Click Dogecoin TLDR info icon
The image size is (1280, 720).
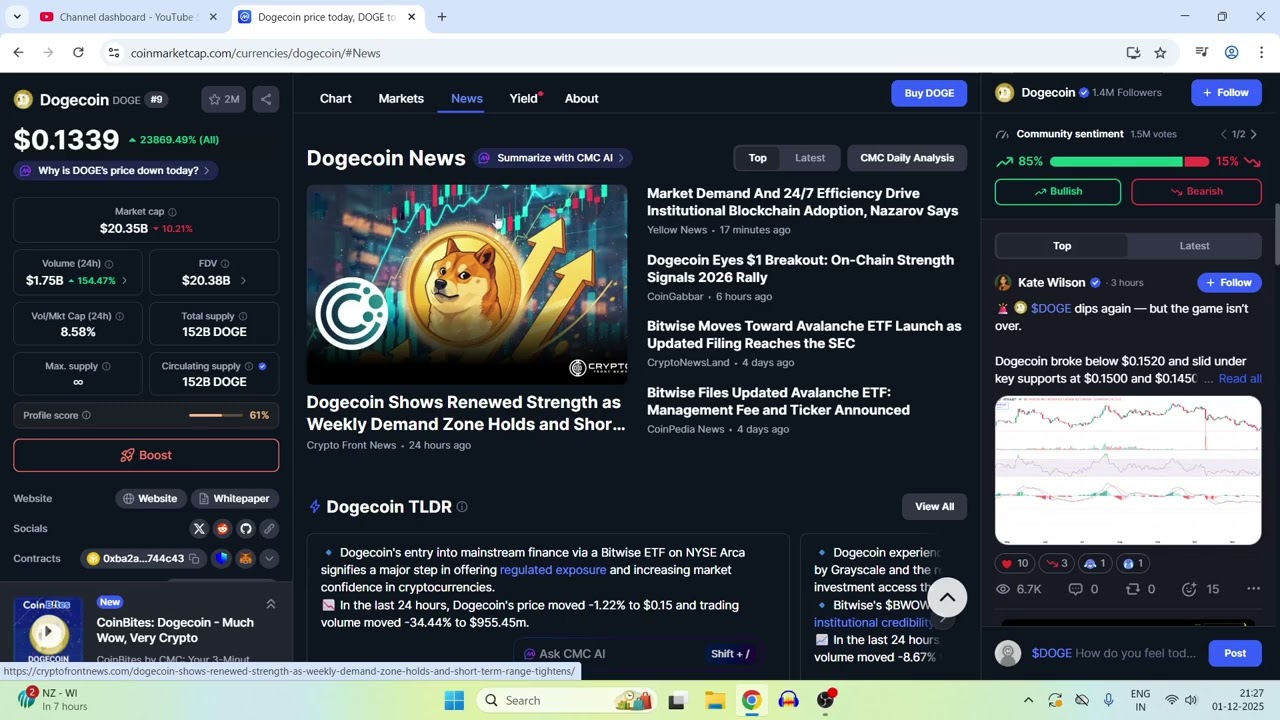pyautogui.click(x=462, y=507)
